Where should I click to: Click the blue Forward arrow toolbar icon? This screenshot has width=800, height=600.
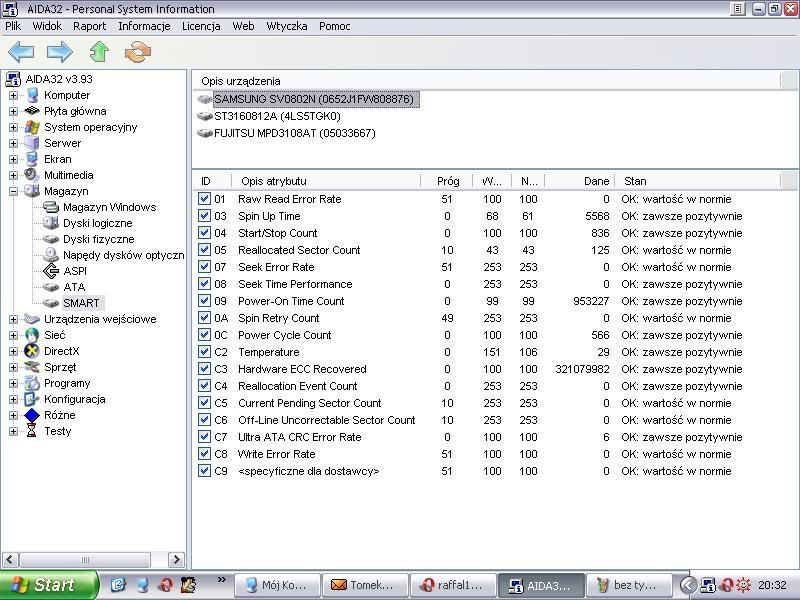[x=60, y=52]
